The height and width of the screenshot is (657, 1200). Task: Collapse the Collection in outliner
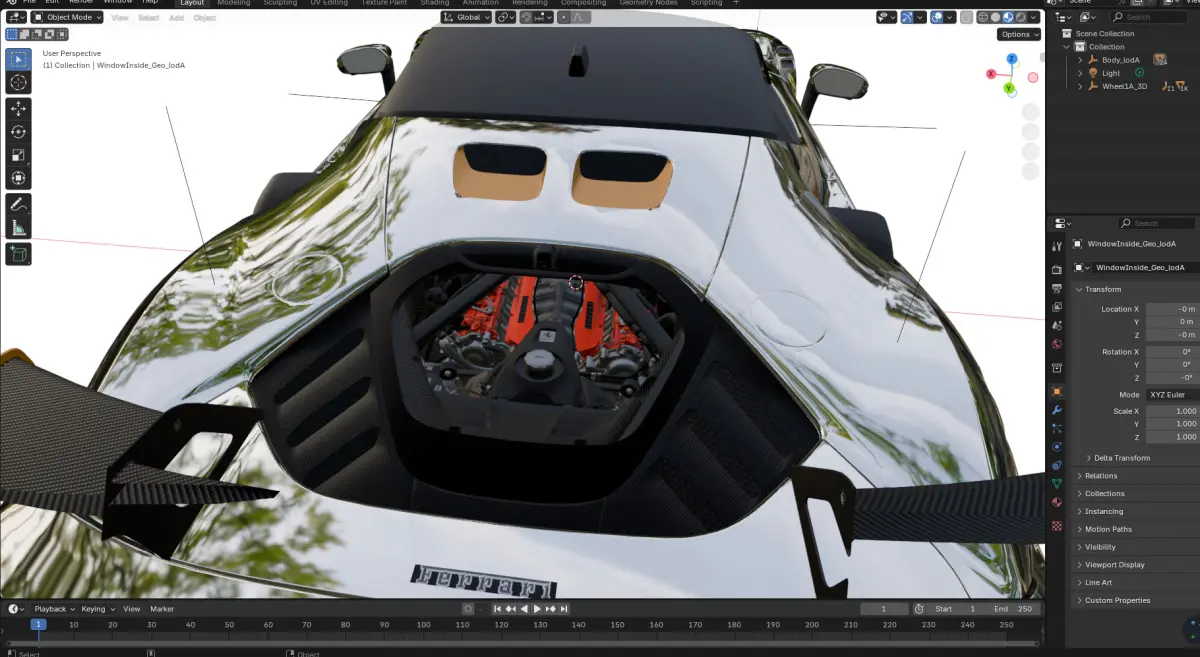click(x=1067, y=47)
